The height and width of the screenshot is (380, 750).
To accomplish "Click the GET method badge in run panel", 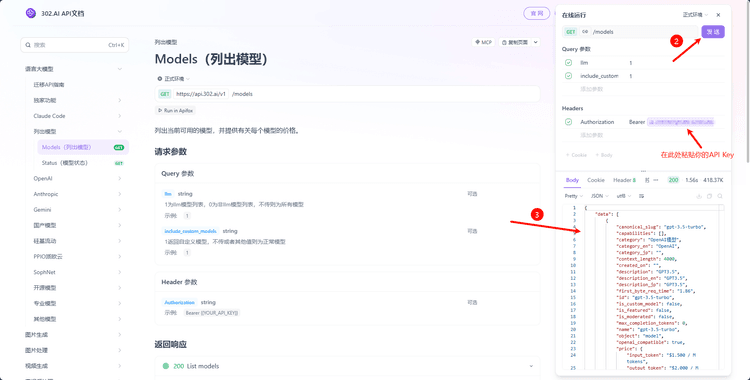I will 571,32.
